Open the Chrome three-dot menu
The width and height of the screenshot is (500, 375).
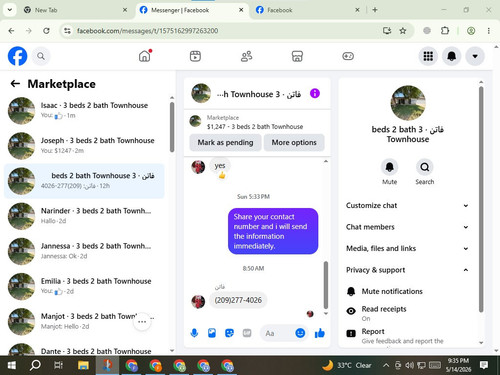[x=489, y=31]
